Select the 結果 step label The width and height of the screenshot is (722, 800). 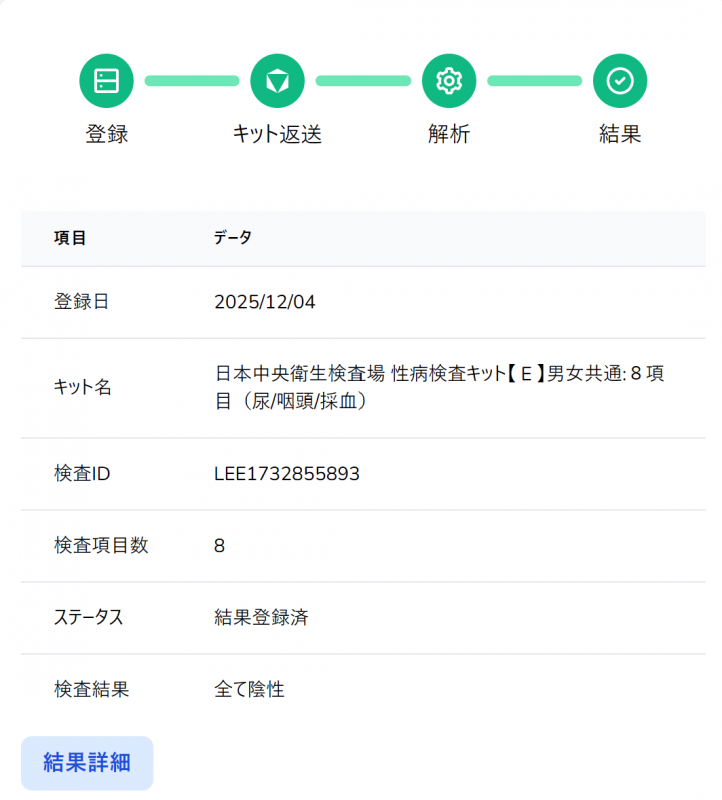[620, 134]
